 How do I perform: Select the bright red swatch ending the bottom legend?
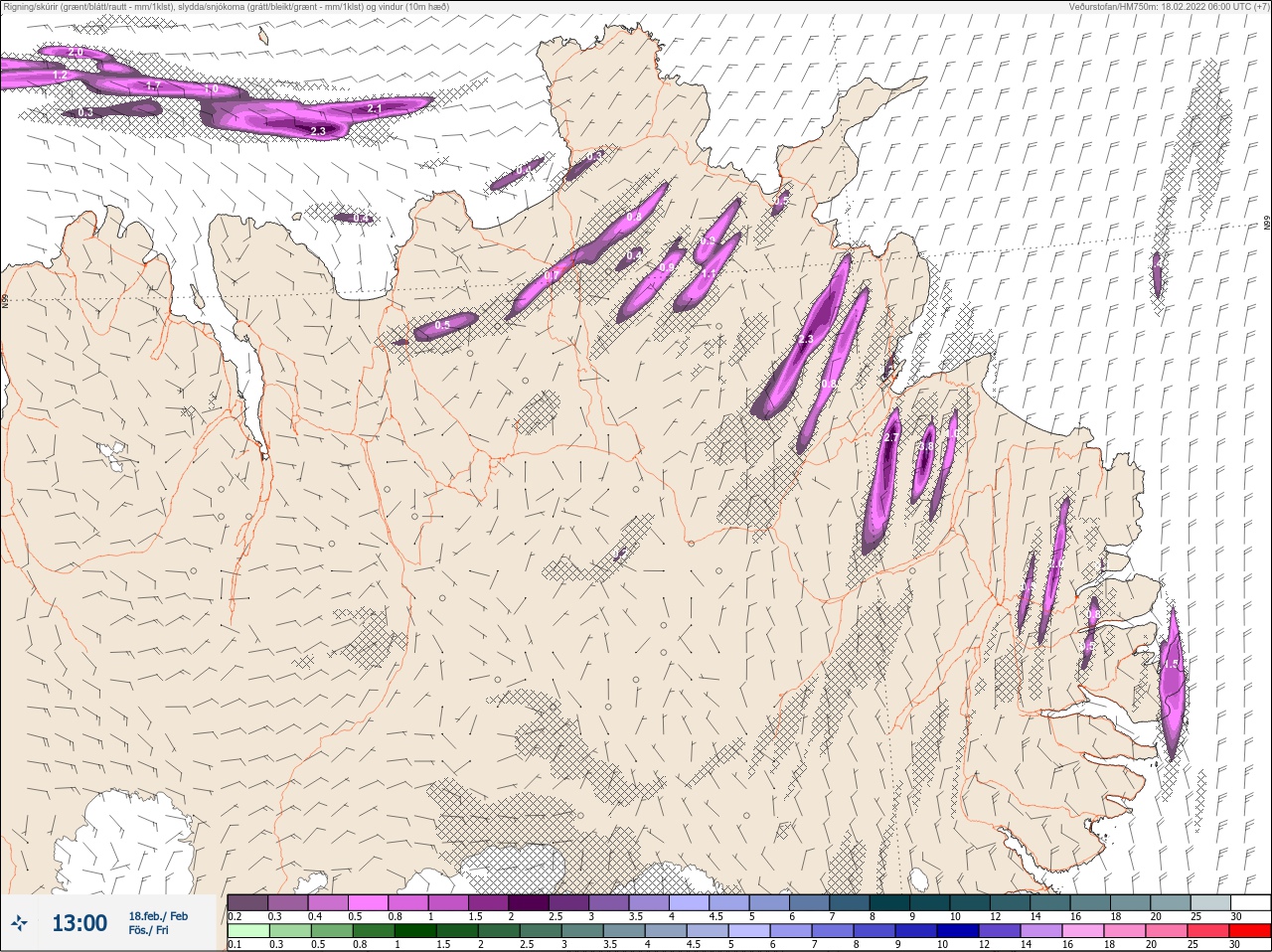(1252, 931)
